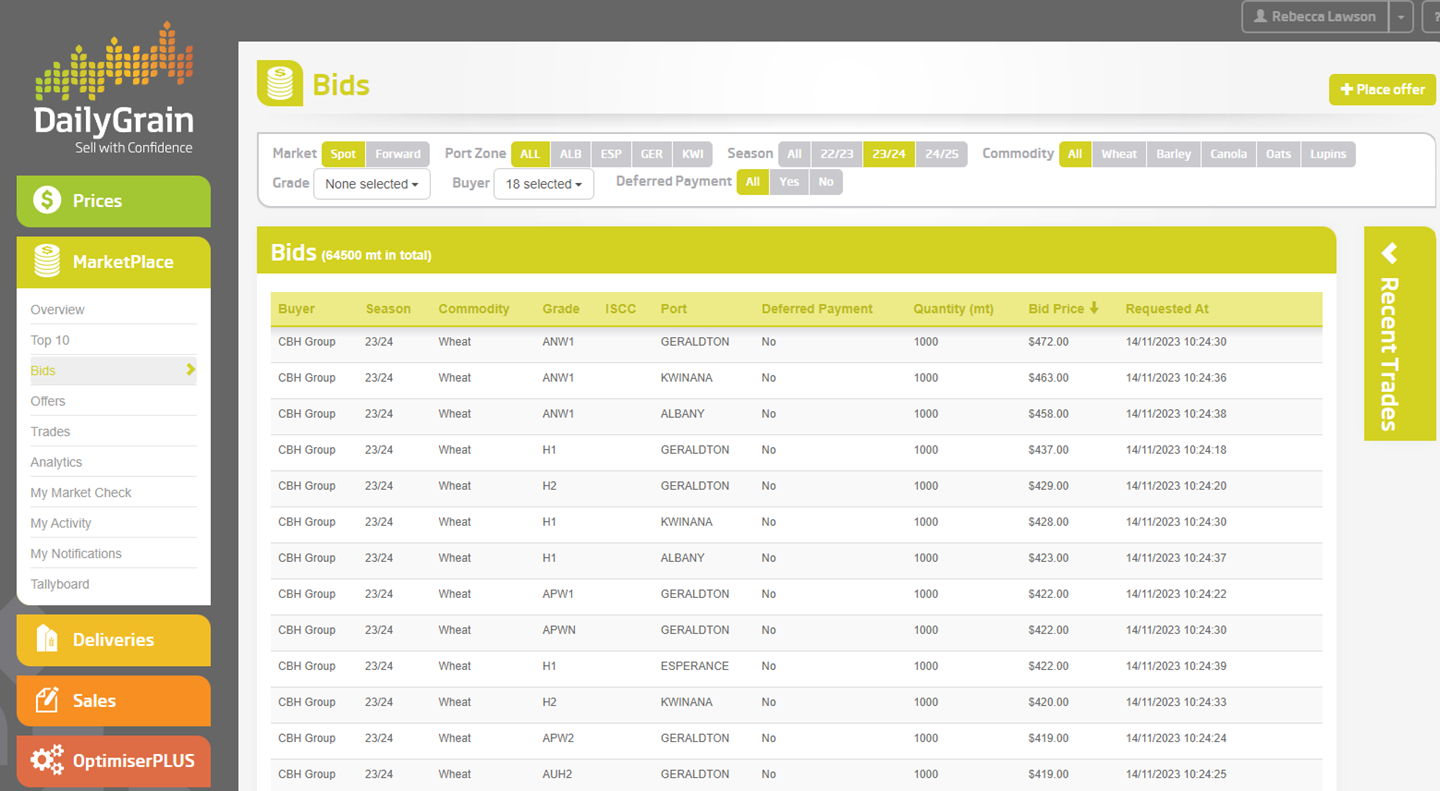This screenshot has width=1440, height=791.
Task: Click the $458.00 bid price cell
Action: pyautogui.click(x=1048, y=414)
